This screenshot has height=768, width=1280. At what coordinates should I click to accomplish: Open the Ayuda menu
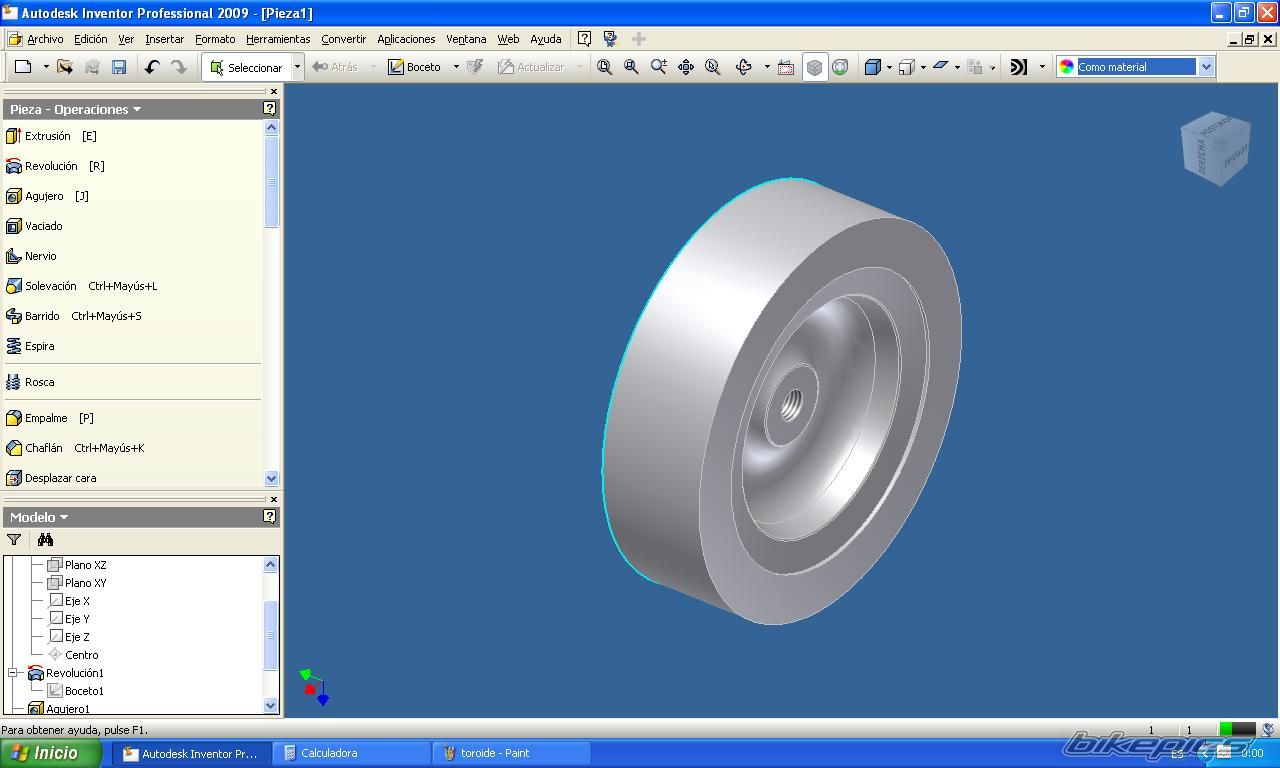click(x=545, y=39)
